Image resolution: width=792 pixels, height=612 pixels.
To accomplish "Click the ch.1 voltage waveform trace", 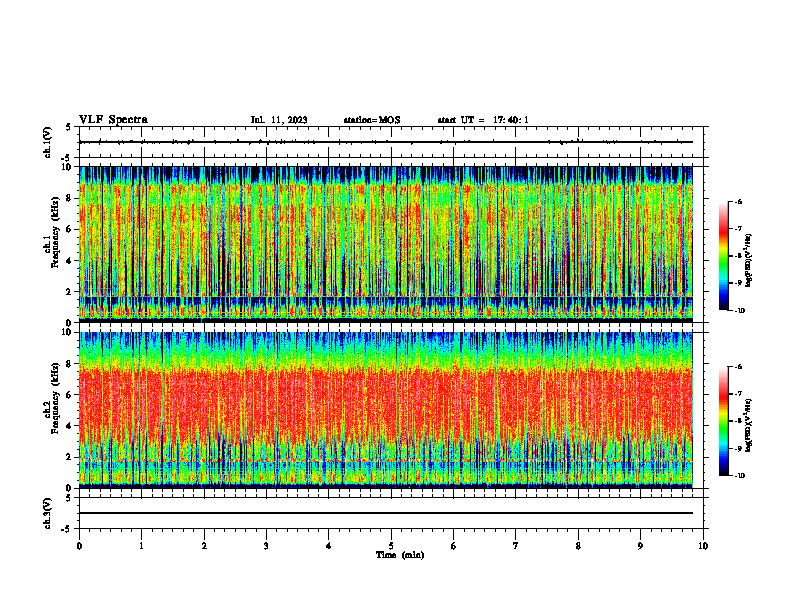I will point(386,142).
